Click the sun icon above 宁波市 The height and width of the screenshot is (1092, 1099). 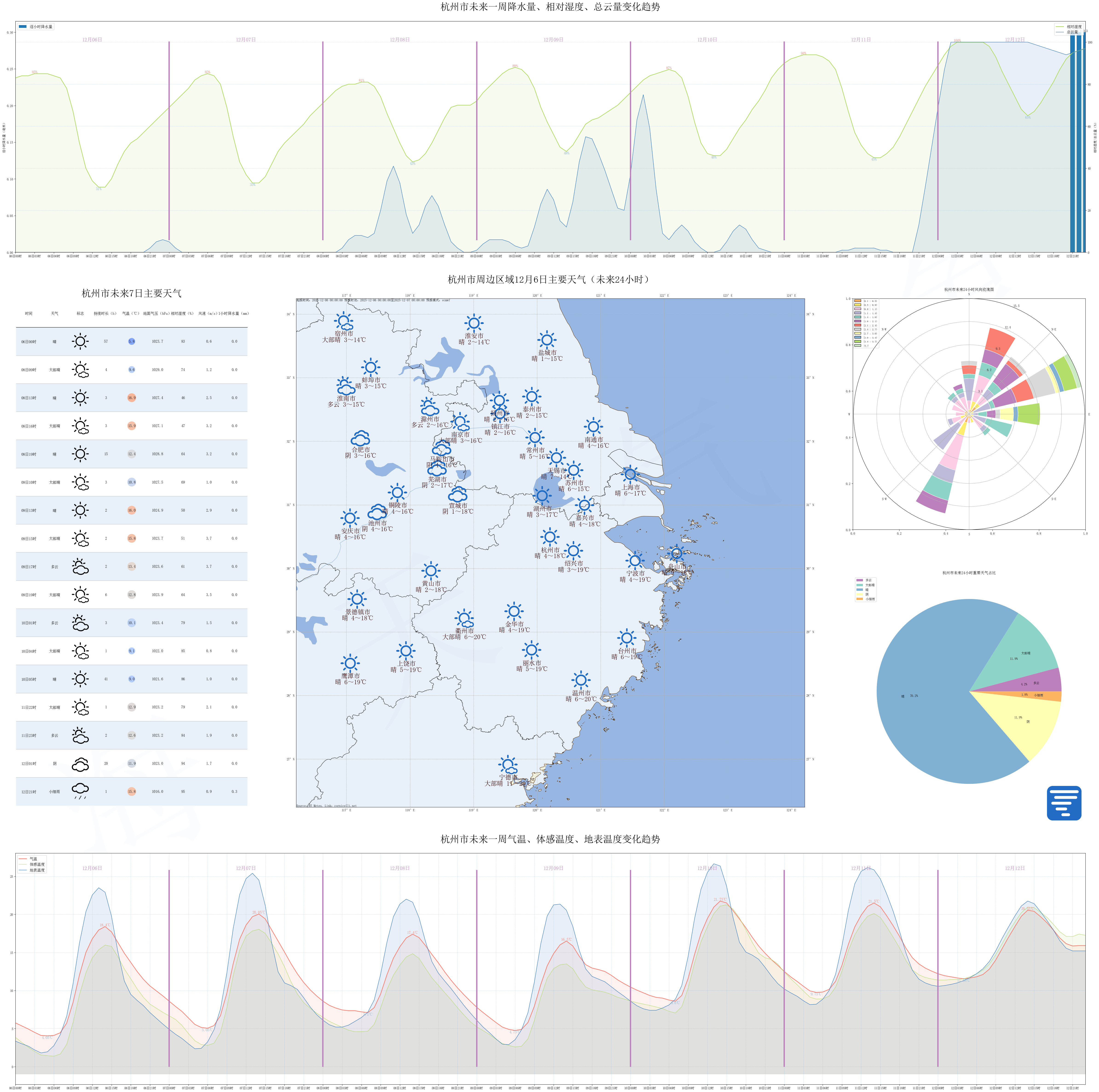pyautogui.click(x=635, y=561)
